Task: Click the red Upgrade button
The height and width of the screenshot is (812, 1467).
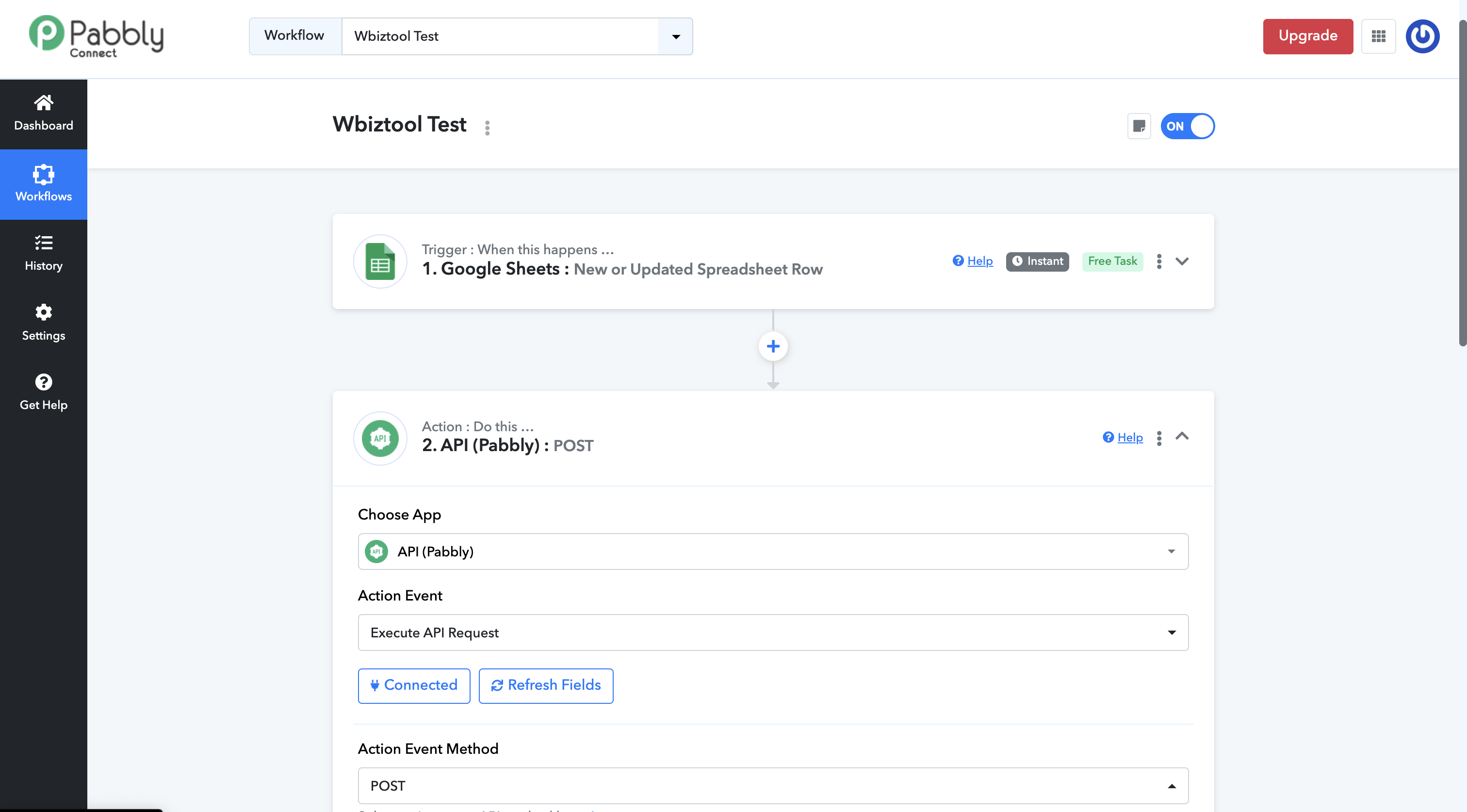Action: pos(1307,36)
